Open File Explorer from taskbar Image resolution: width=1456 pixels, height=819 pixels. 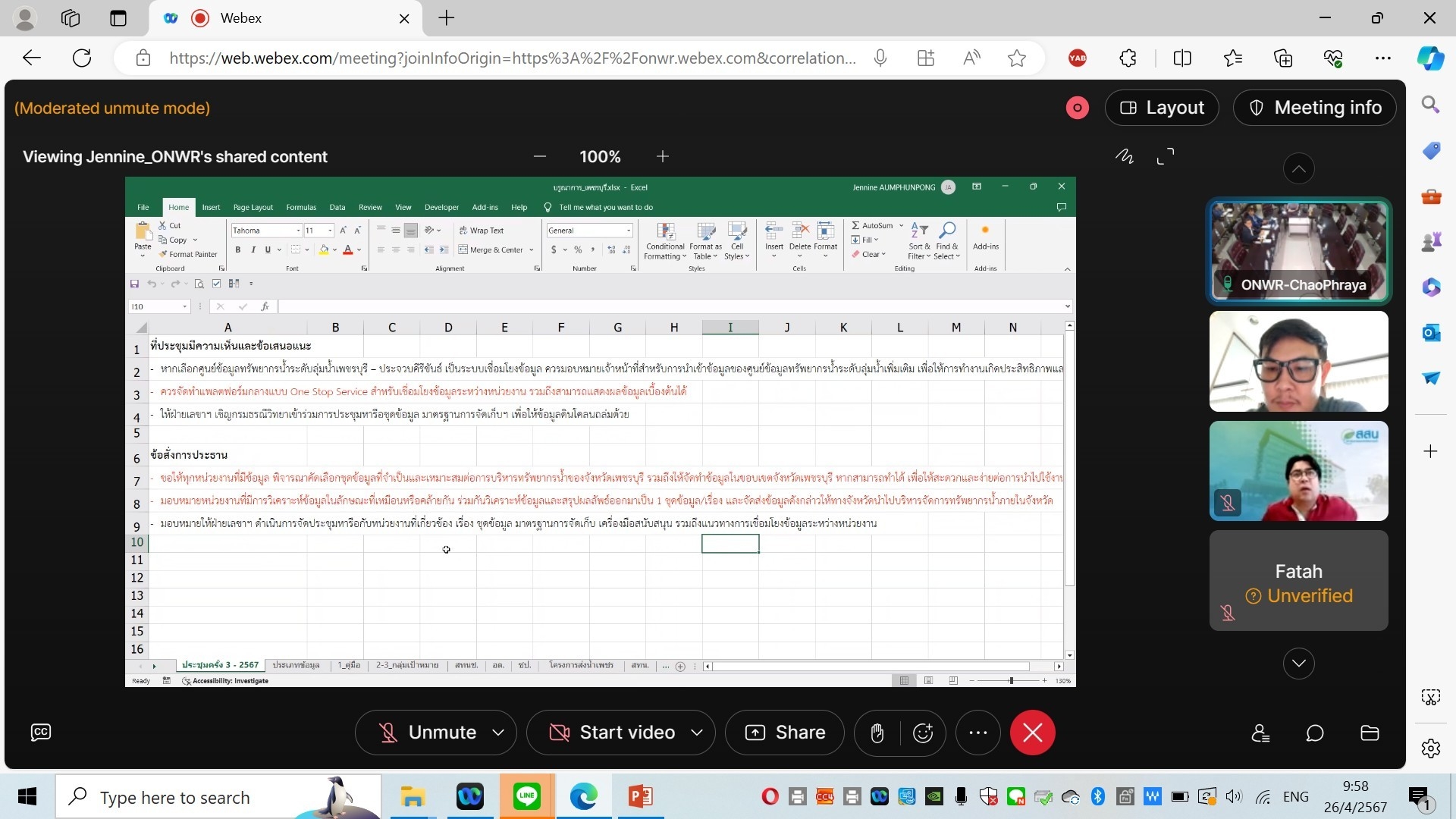click(413, 796)
